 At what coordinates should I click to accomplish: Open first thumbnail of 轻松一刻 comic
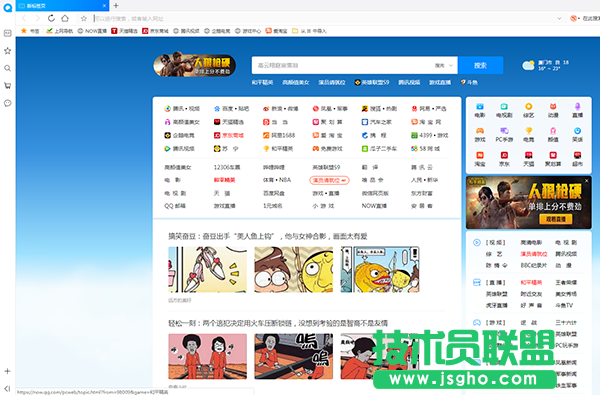(x=207, y=356)
